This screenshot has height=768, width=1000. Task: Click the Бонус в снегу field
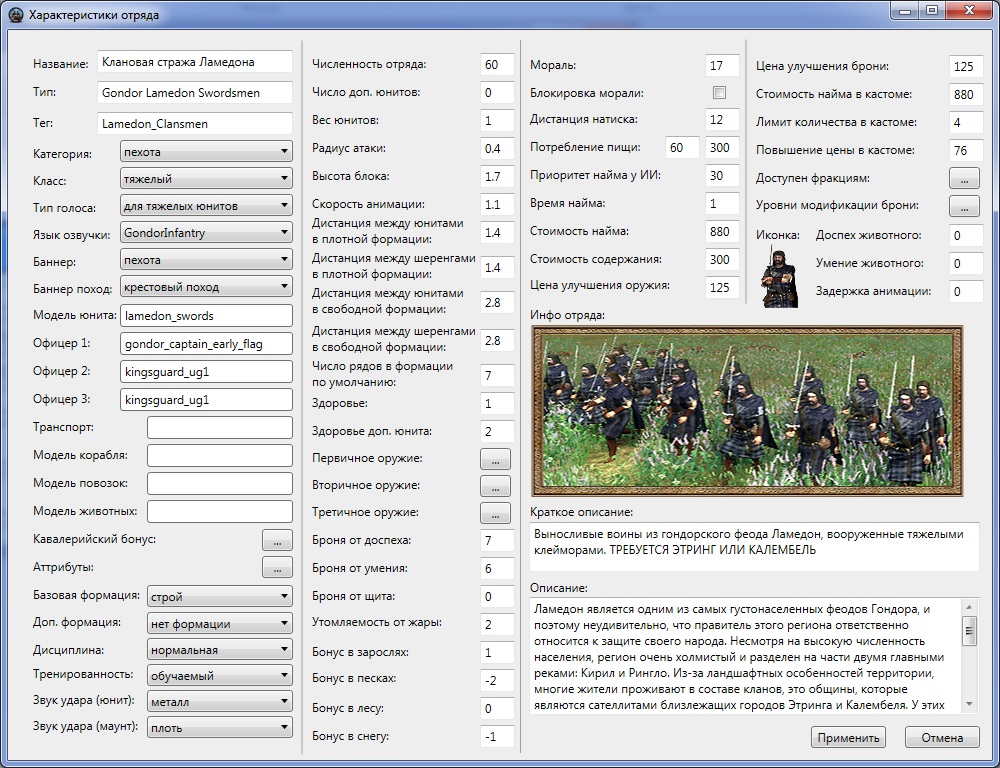[497, 737]
